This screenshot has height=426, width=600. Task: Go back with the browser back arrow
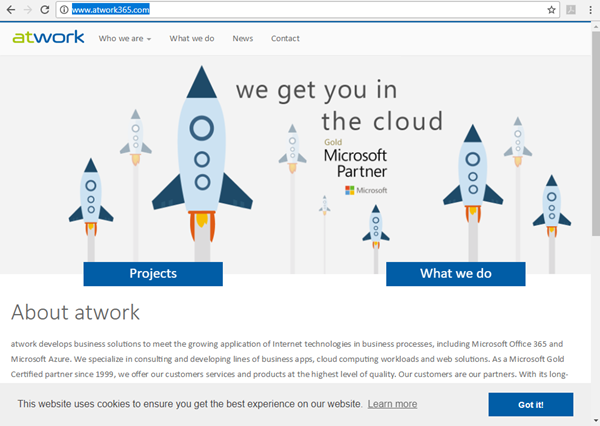(x=11, y=10)
